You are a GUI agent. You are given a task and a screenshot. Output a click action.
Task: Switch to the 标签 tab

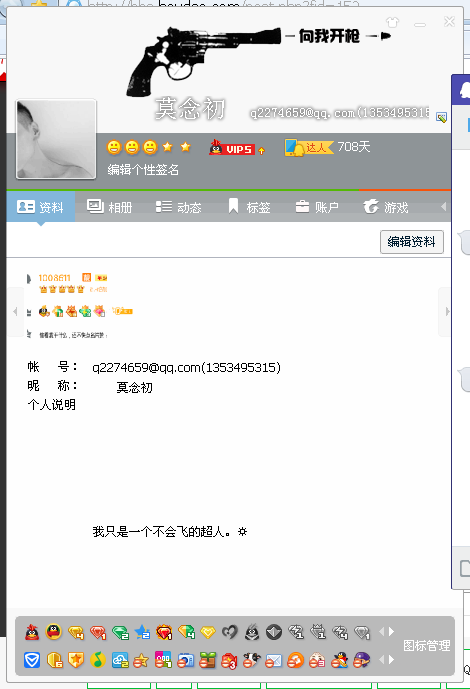249,207
